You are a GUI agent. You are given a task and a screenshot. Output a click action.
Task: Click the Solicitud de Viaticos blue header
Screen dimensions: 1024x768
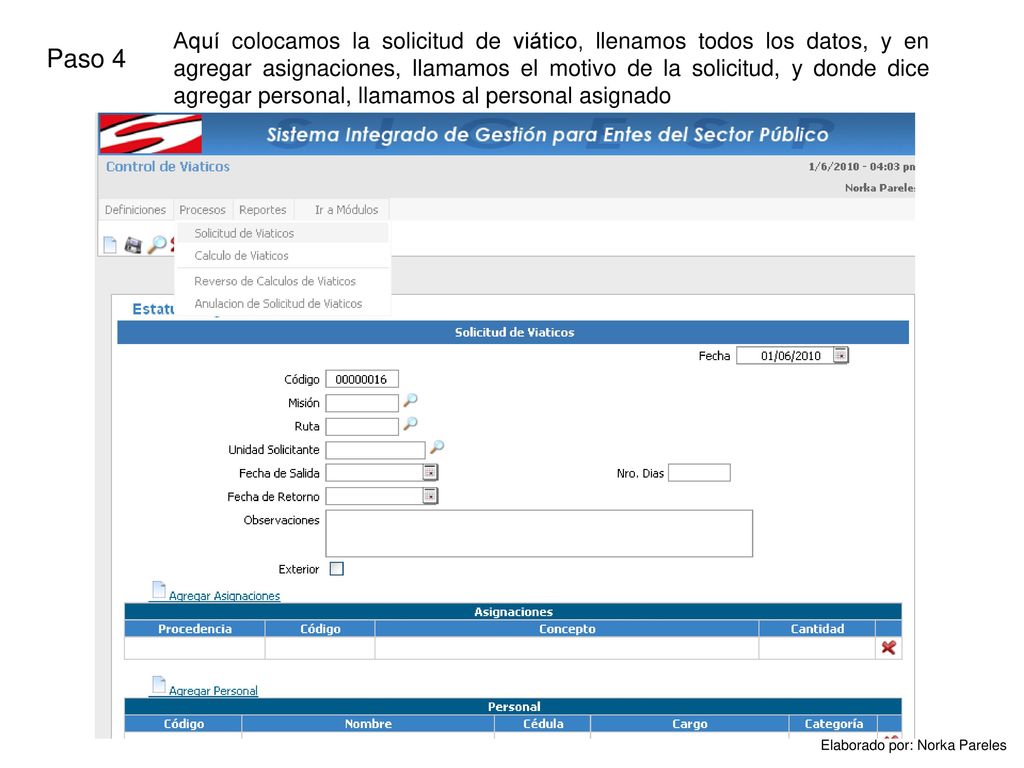pos(513,332)
